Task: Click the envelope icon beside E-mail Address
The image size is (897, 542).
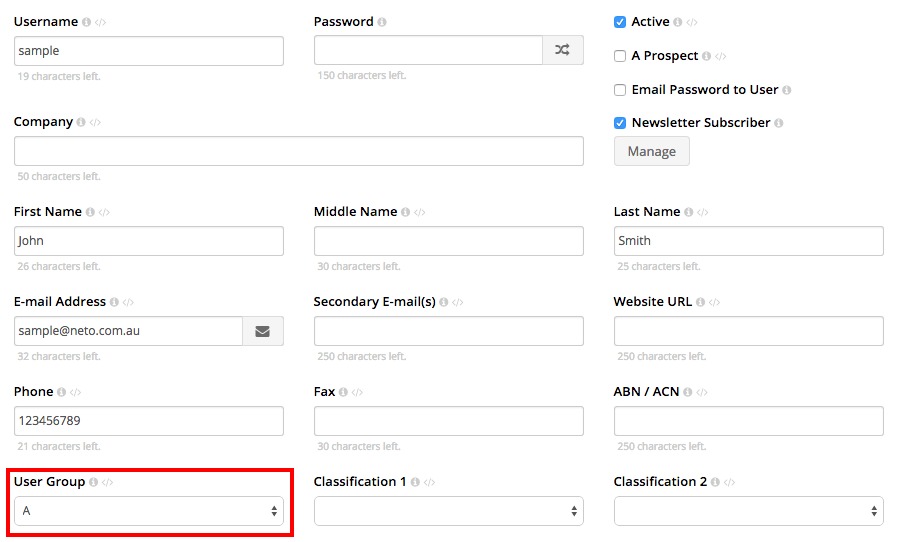Action: click(263, 331)
